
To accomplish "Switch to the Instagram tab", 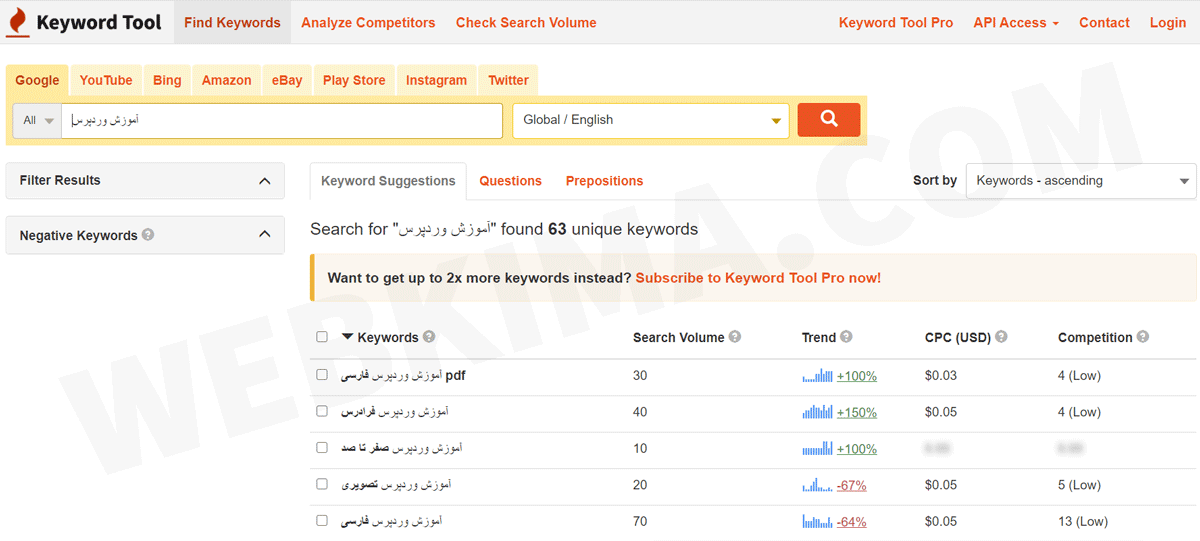I will point(436,80).
